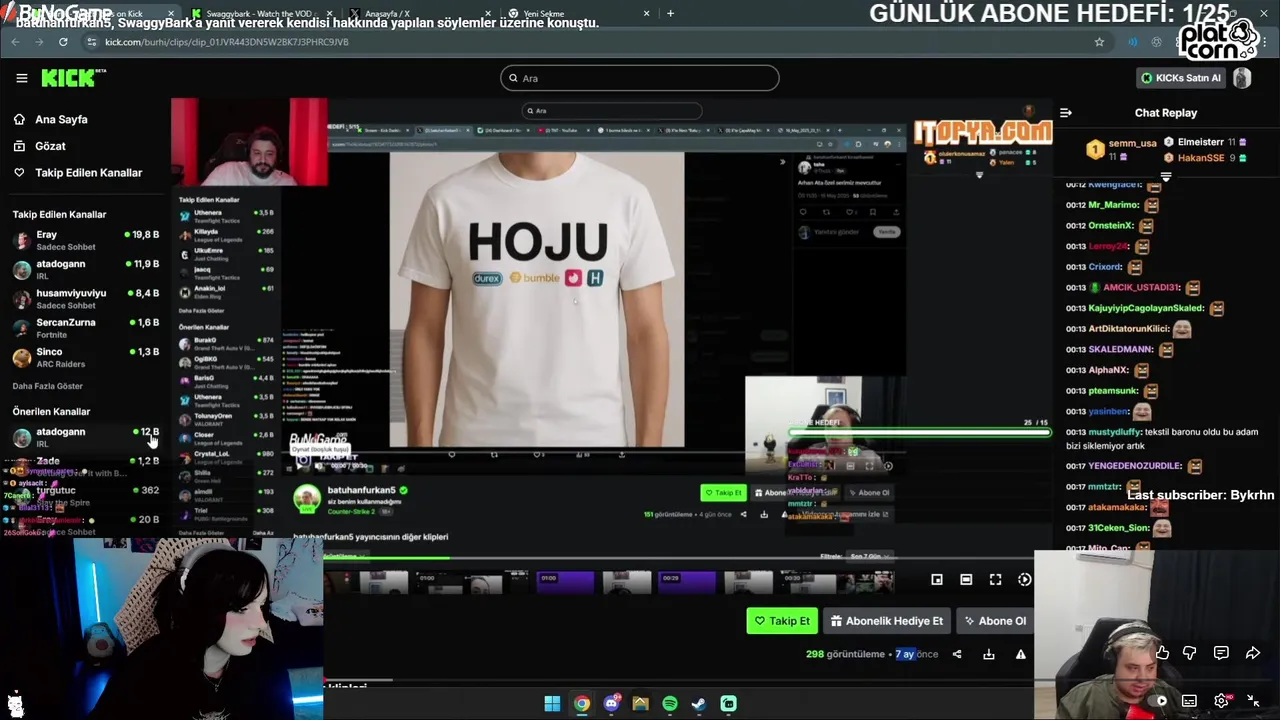Open atadogann in followed channels list
Viewport: 1280px width, 720px height.
[x=85, y=268]
